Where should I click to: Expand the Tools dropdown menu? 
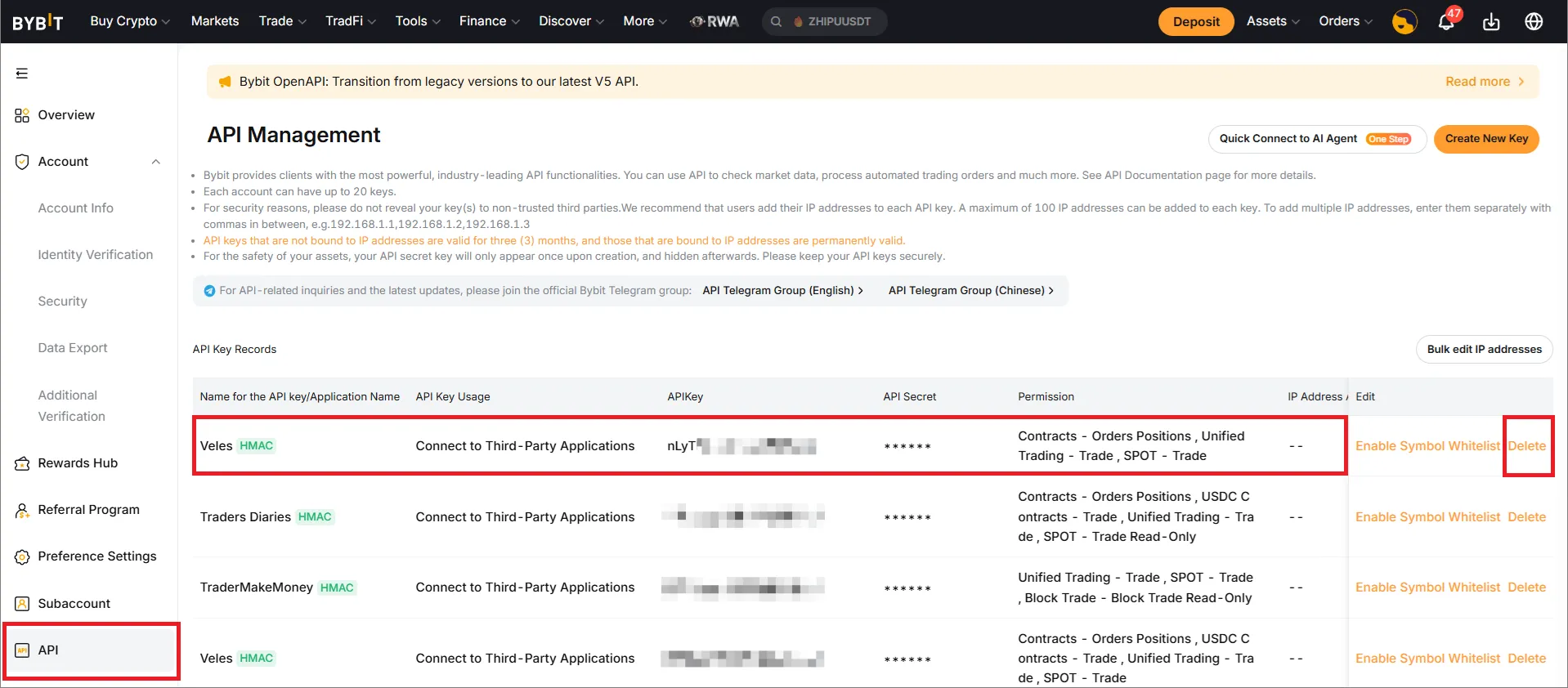click(418, 21)
